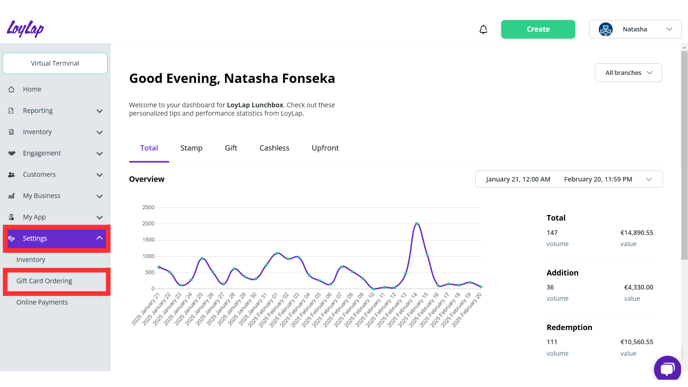
Task: Click the page vertical scrollbar
Action: 684,154
